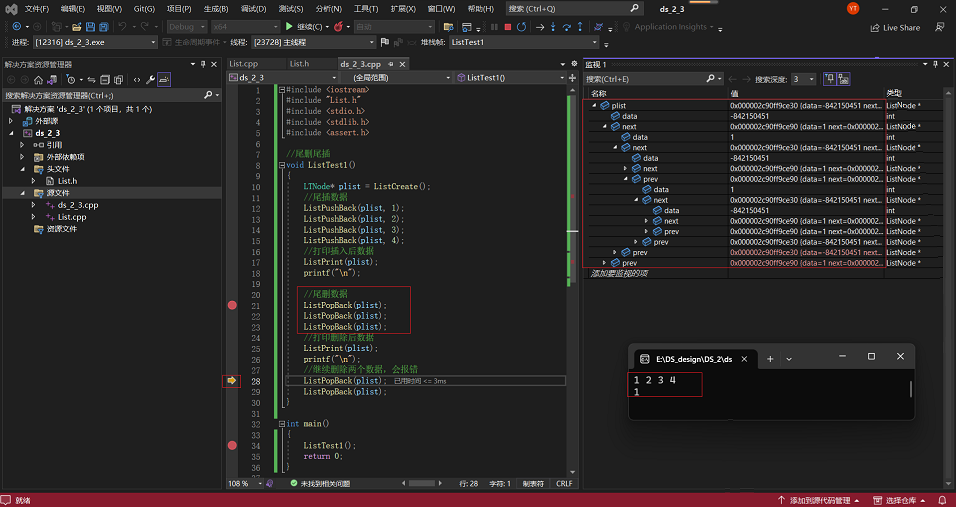The width and height of the screenshot is (956, 507).
Task: Toggle the breakpoint on line 34
Action: click(232, 445)
